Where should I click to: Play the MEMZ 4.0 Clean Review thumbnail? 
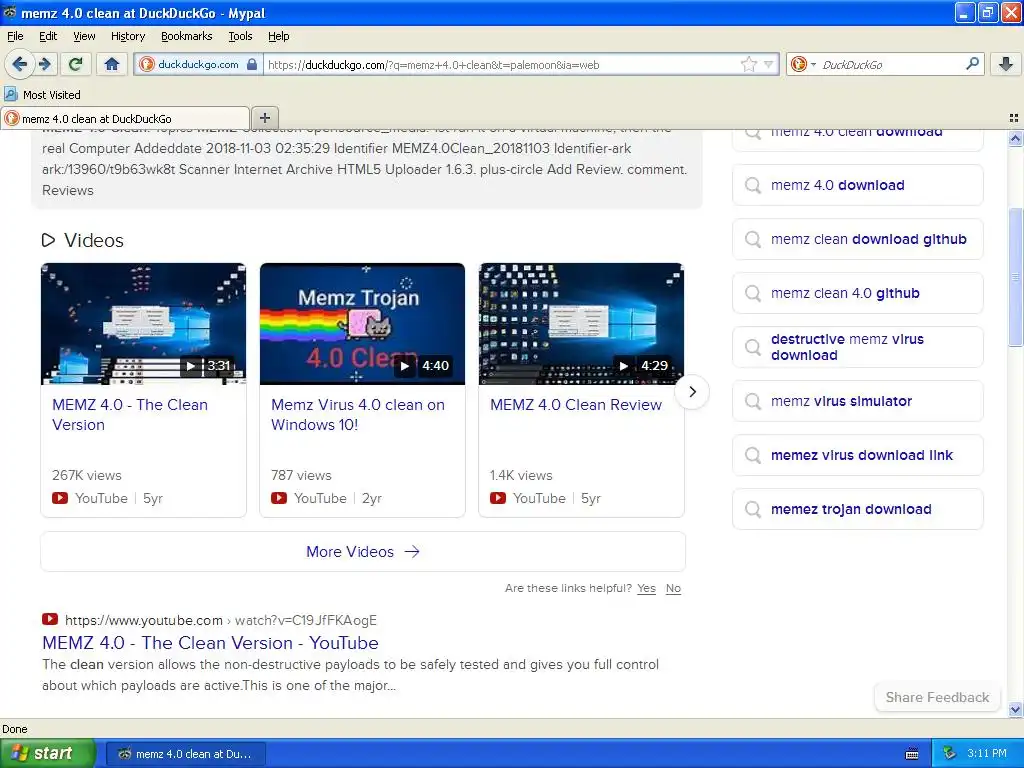click(581, 324)
